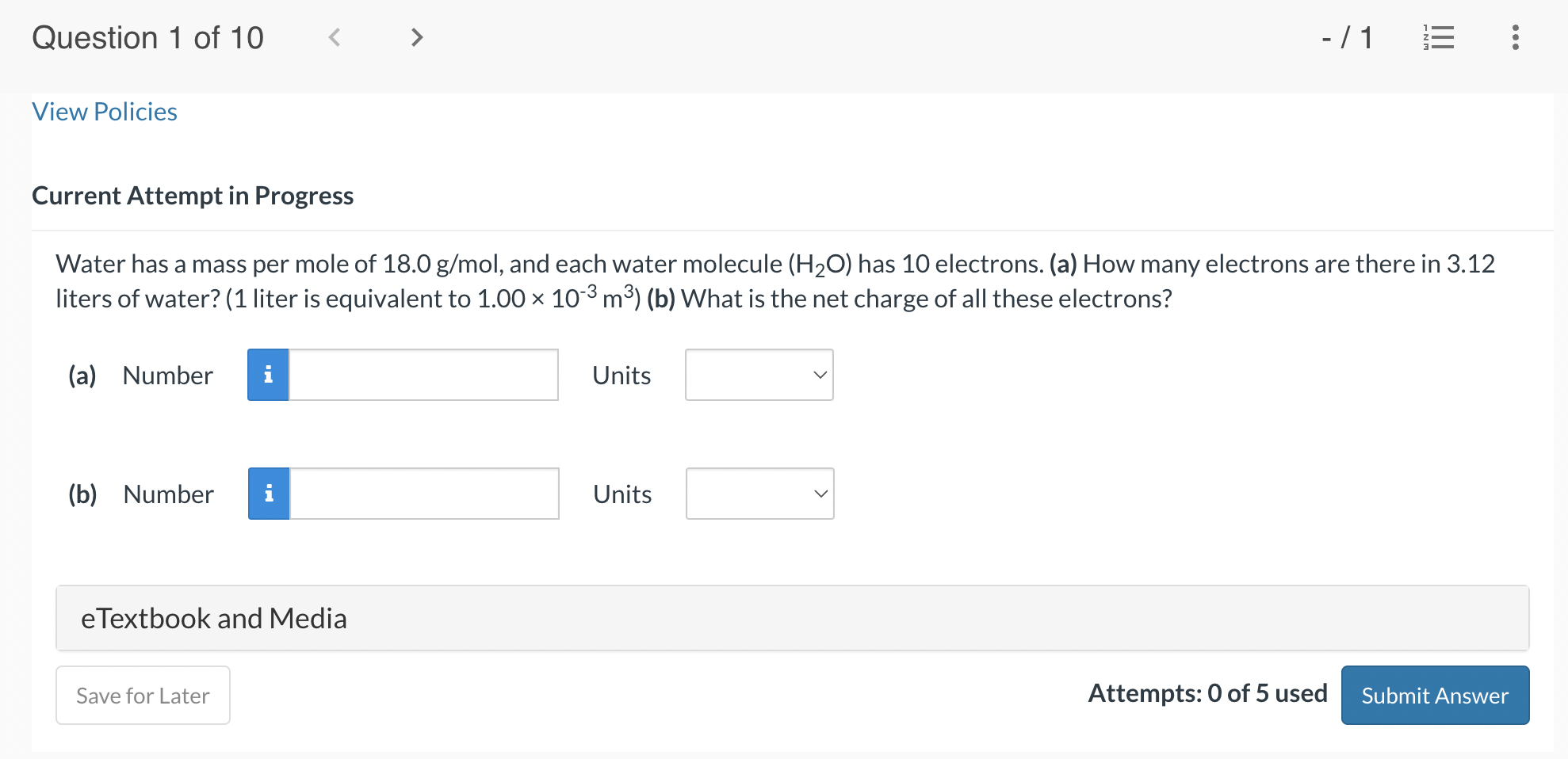The image size is (1568, 759).
Task: Click the "Attempts: 0 of 5 used" text
Action: (1207, 693)
